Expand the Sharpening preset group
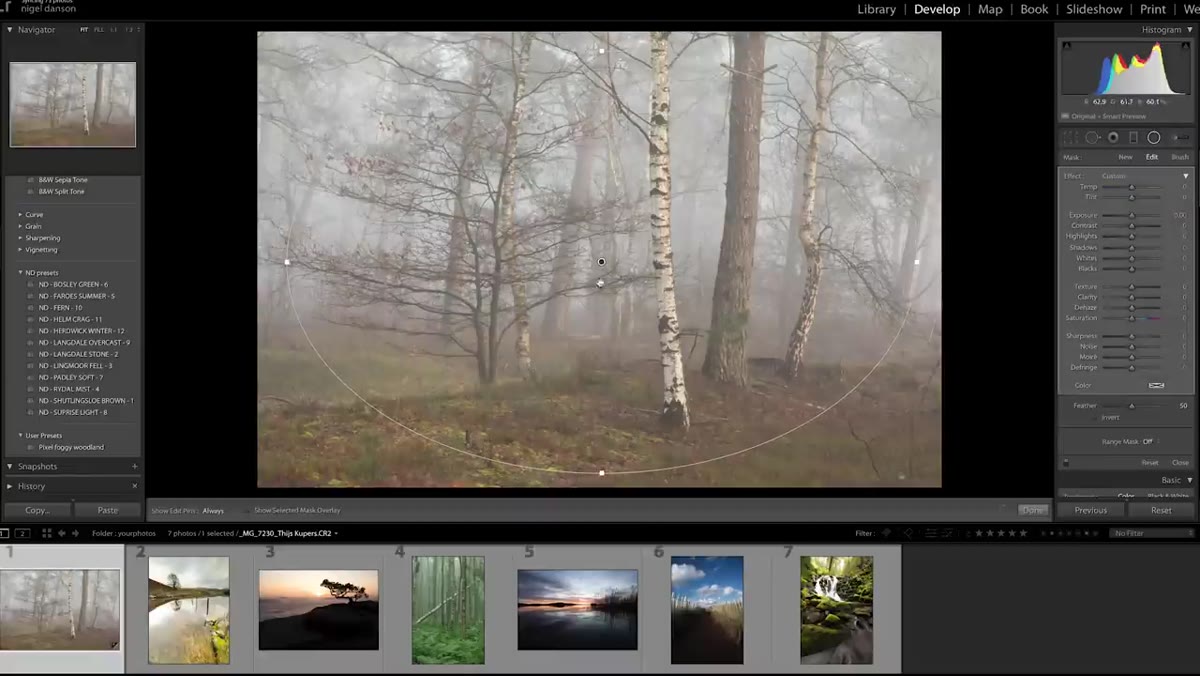 pyautogui.click(x=20, y=238)
